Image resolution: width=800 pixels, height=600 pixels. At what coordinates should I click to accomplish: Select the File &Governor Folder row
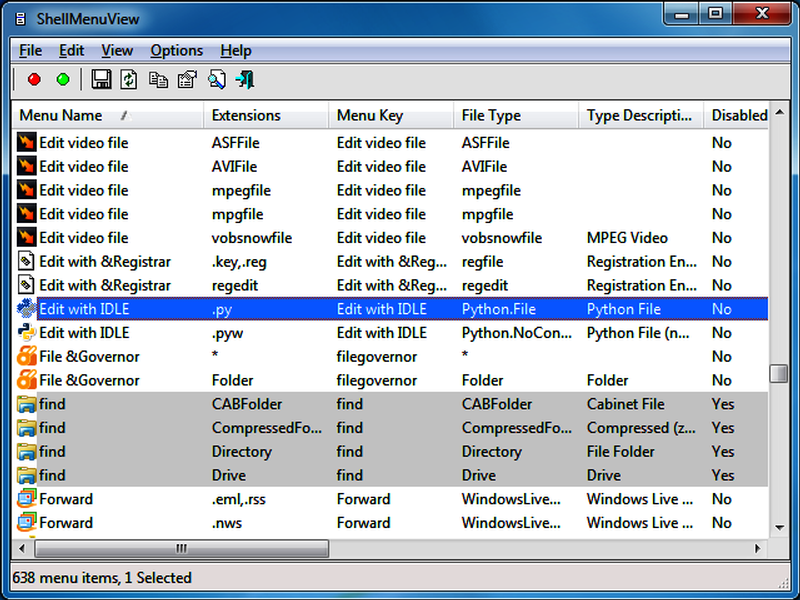click(90, 380)
